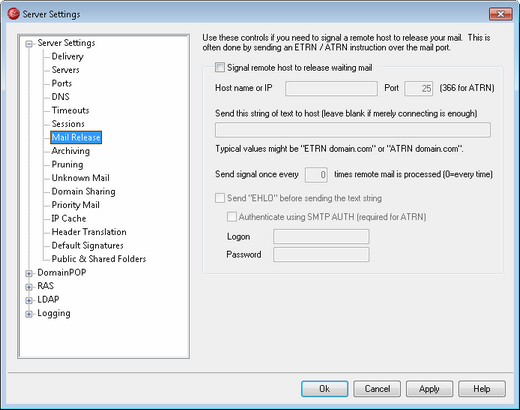Expand the Logging tree node

click(29, 314)
